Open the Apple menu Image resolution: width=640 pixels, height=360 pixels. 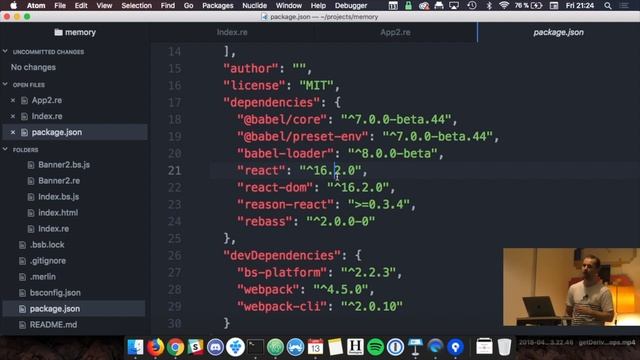[x=13, y=5]
